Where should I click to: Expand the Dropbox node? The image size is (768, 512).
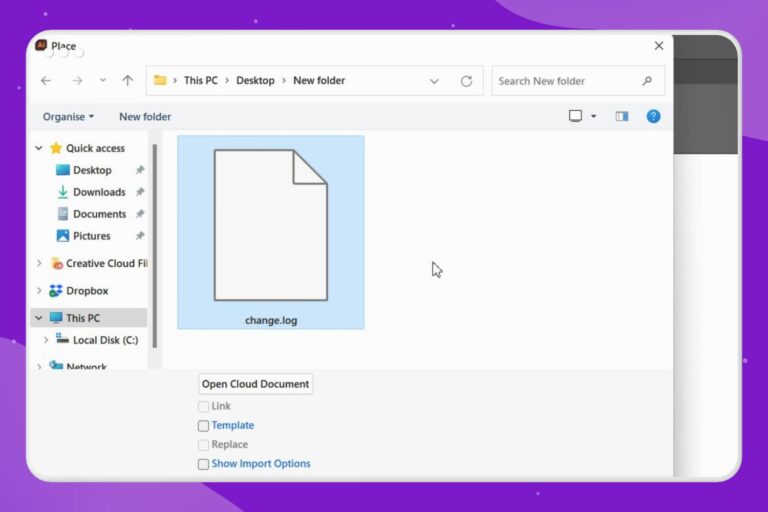[39, 291]
